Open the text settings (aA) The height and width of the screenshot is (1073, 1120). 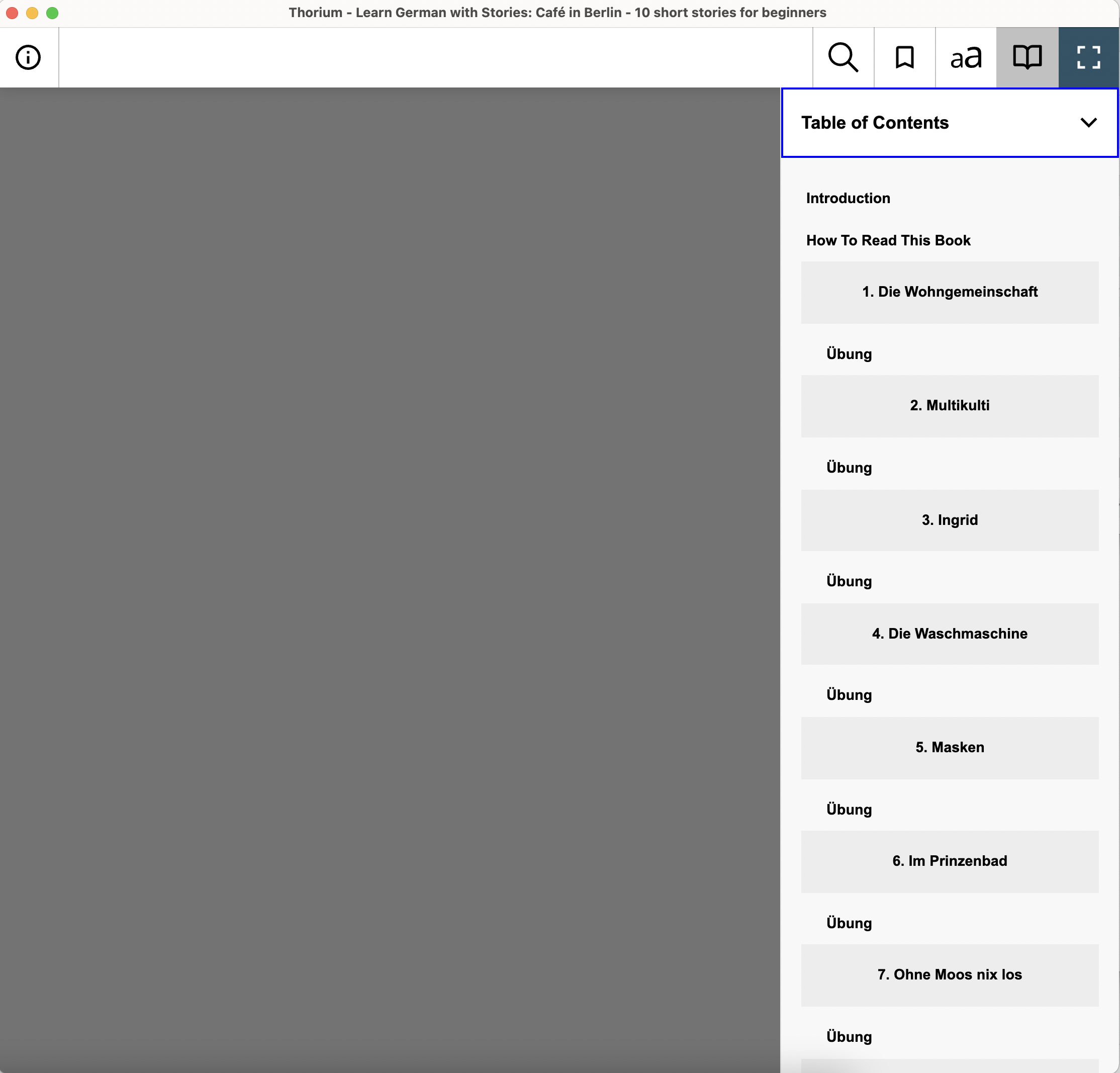(966, 57)
